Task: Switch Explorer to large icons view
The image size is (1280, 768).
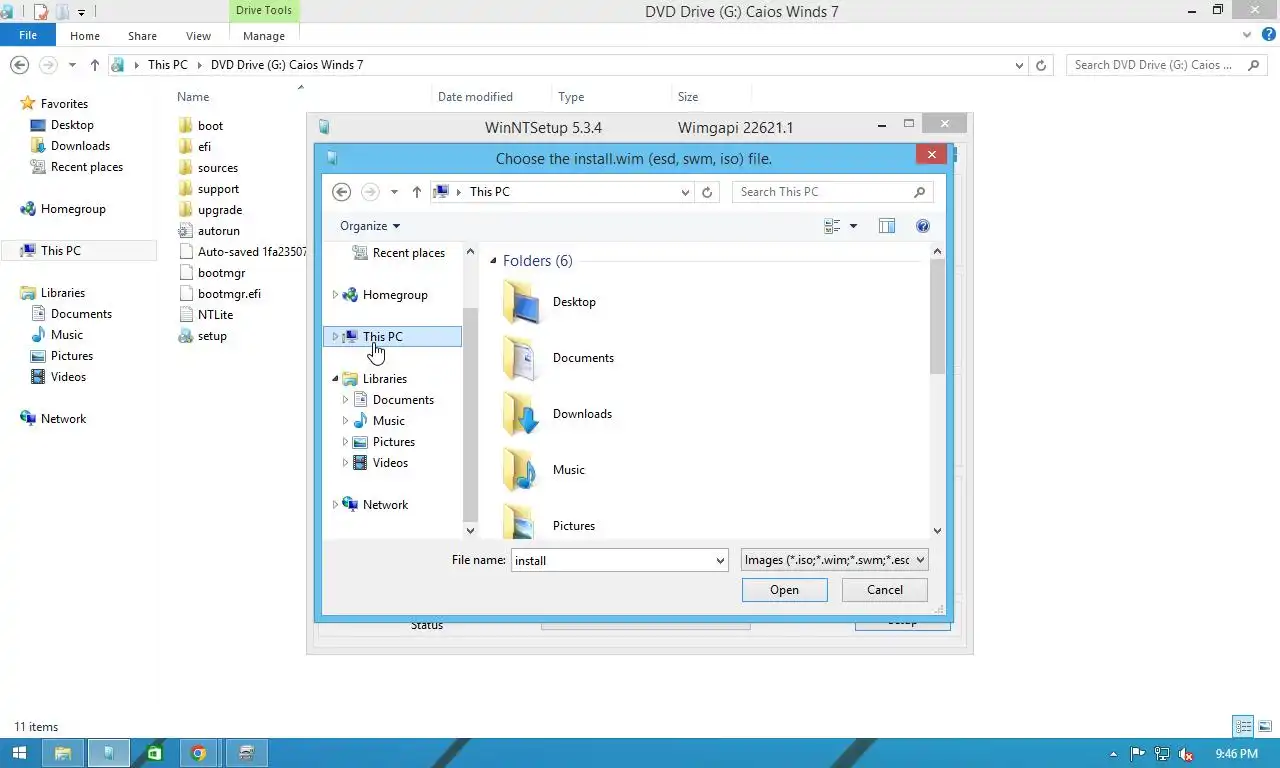Action: coord(1267,727)
